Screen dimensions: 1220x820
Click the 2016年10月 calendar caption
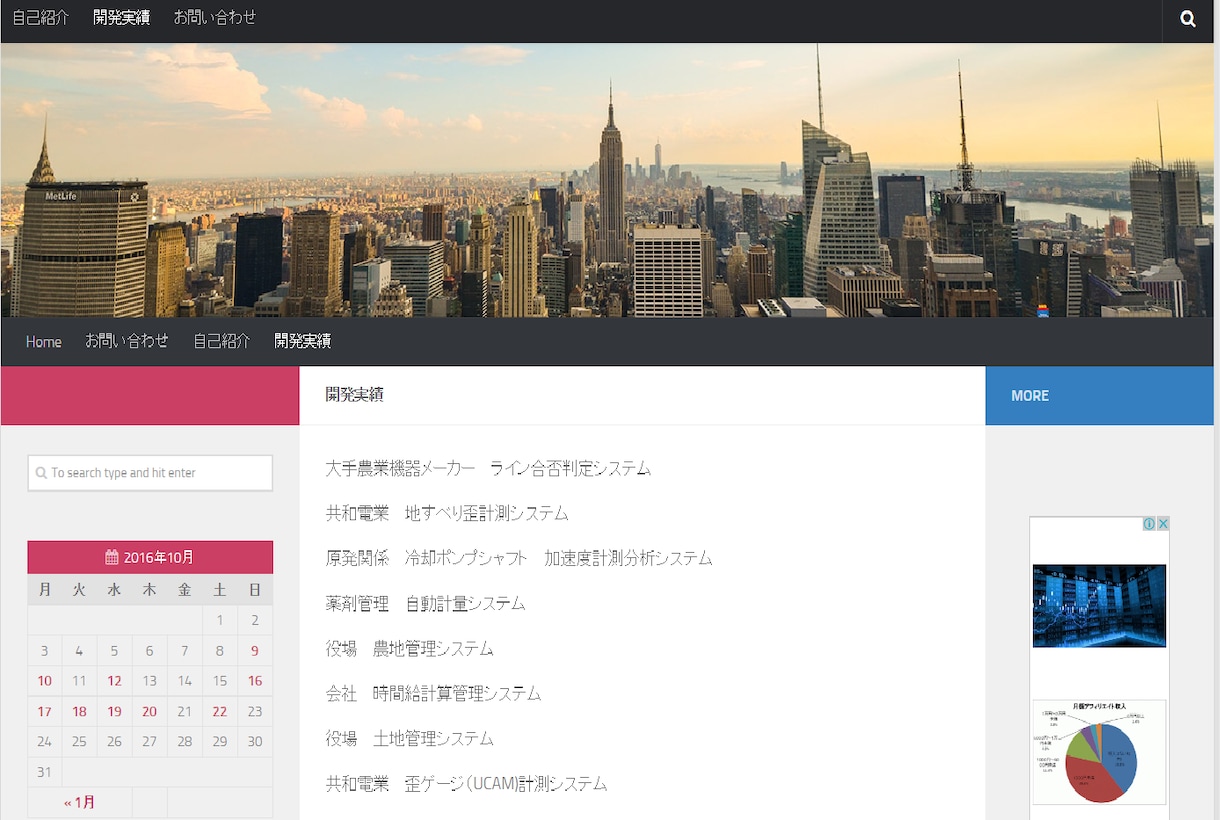[x=150, y=557]
